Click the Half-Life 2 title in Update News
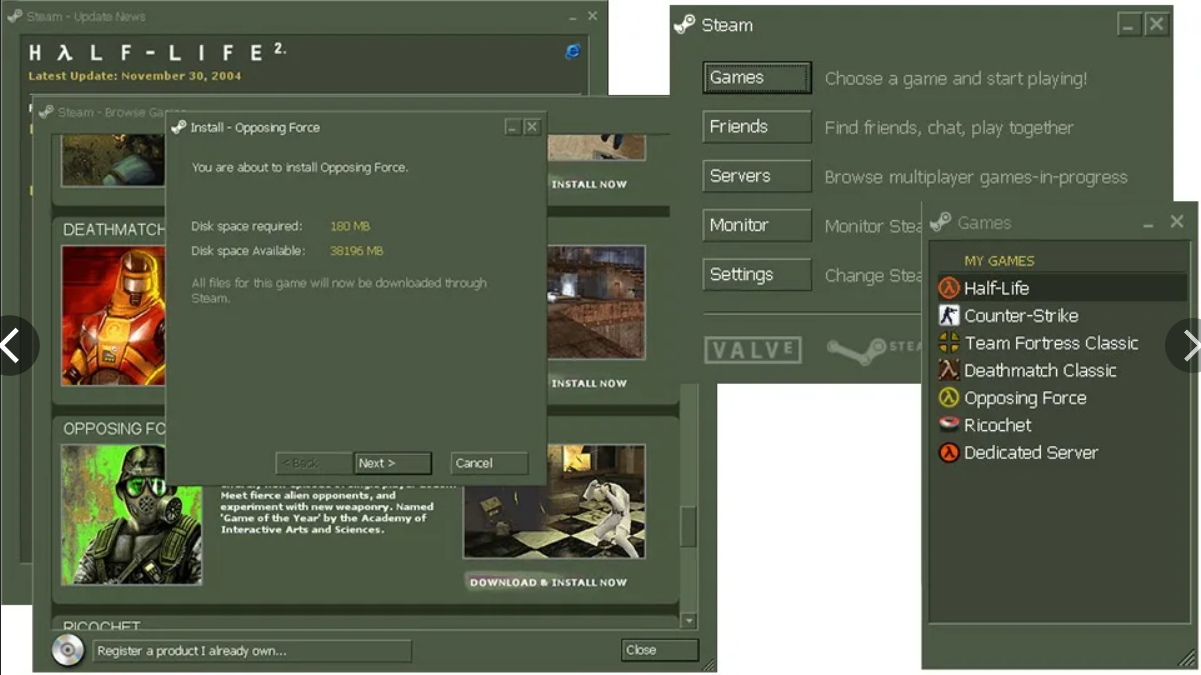The height and width of the screenshot is (675, 1201). (157, 52)
